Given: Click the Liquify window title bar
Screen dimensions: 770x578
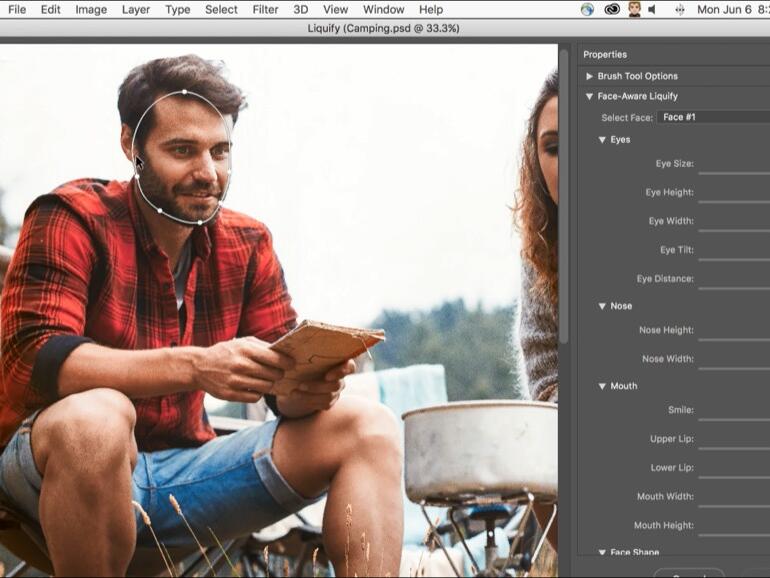Looking at the screenshot, I should [x=384, y=28].
